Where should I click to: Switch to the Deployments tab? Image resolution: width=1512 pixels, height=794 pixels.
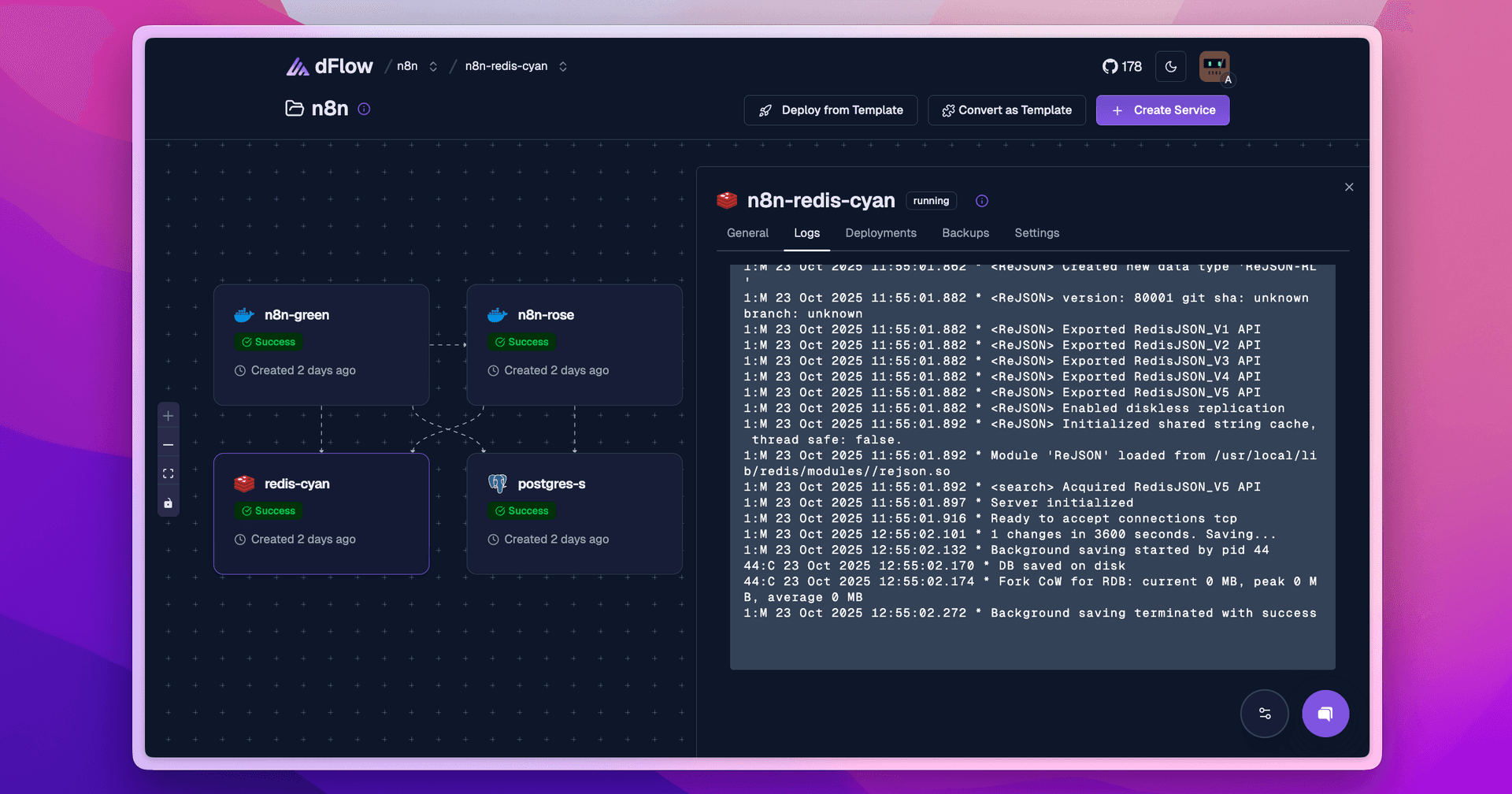tap(880, 233)
